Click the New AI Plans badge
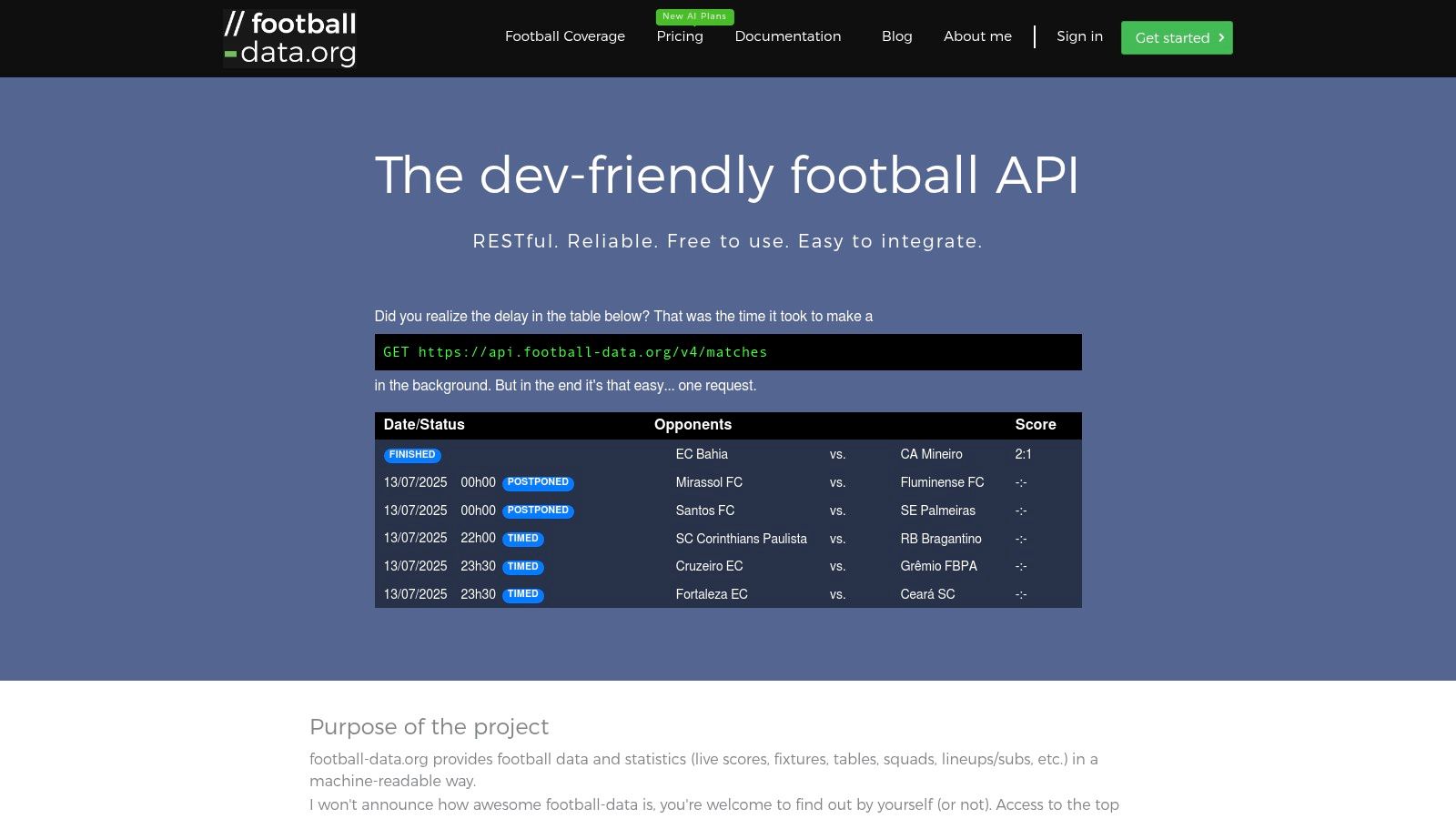 click(x=694, y=16)
